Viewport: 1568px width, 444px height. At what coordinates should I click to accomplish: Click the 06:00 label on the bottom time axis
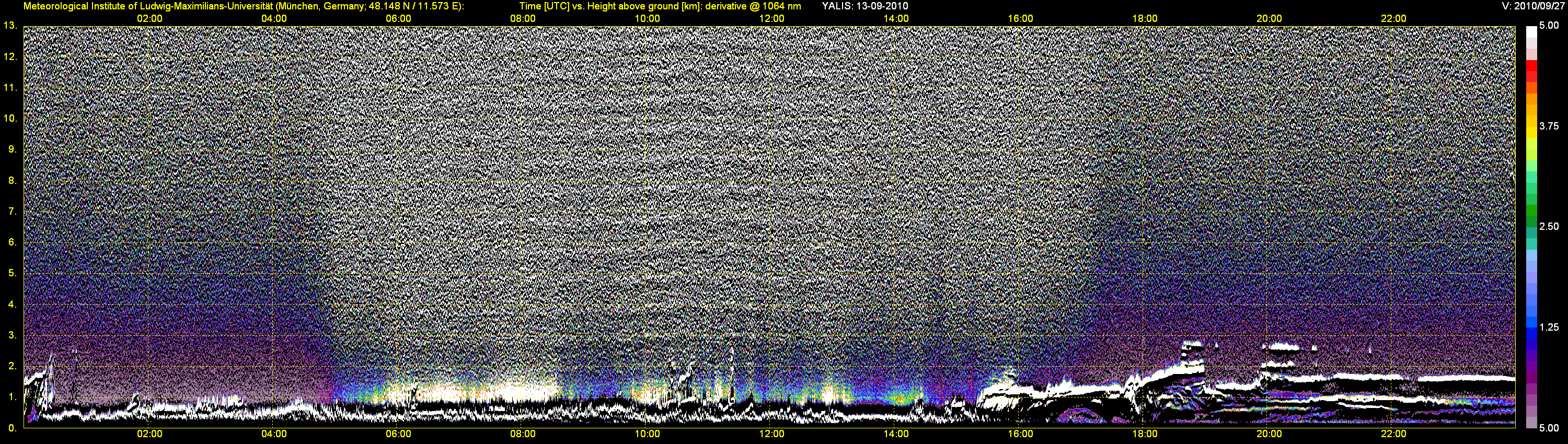398,434
